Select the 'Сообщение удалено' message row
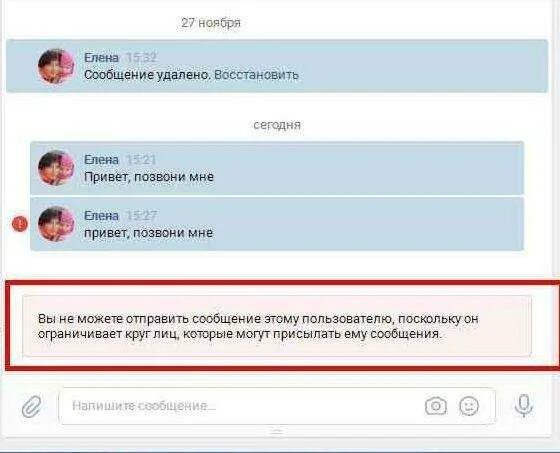The width and height of the screenshot is (560, 453). (277, 66)
